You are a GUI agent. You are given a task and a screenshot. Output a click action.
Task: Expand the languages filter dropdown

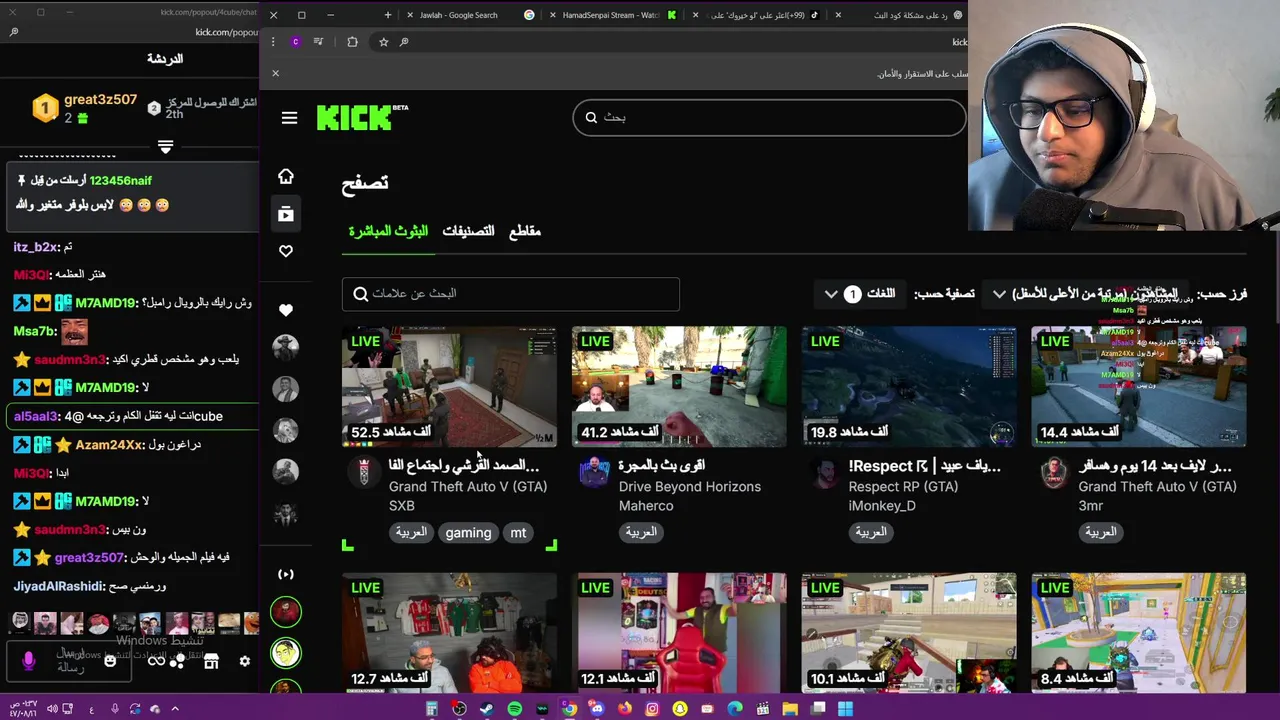click(860, 294)
